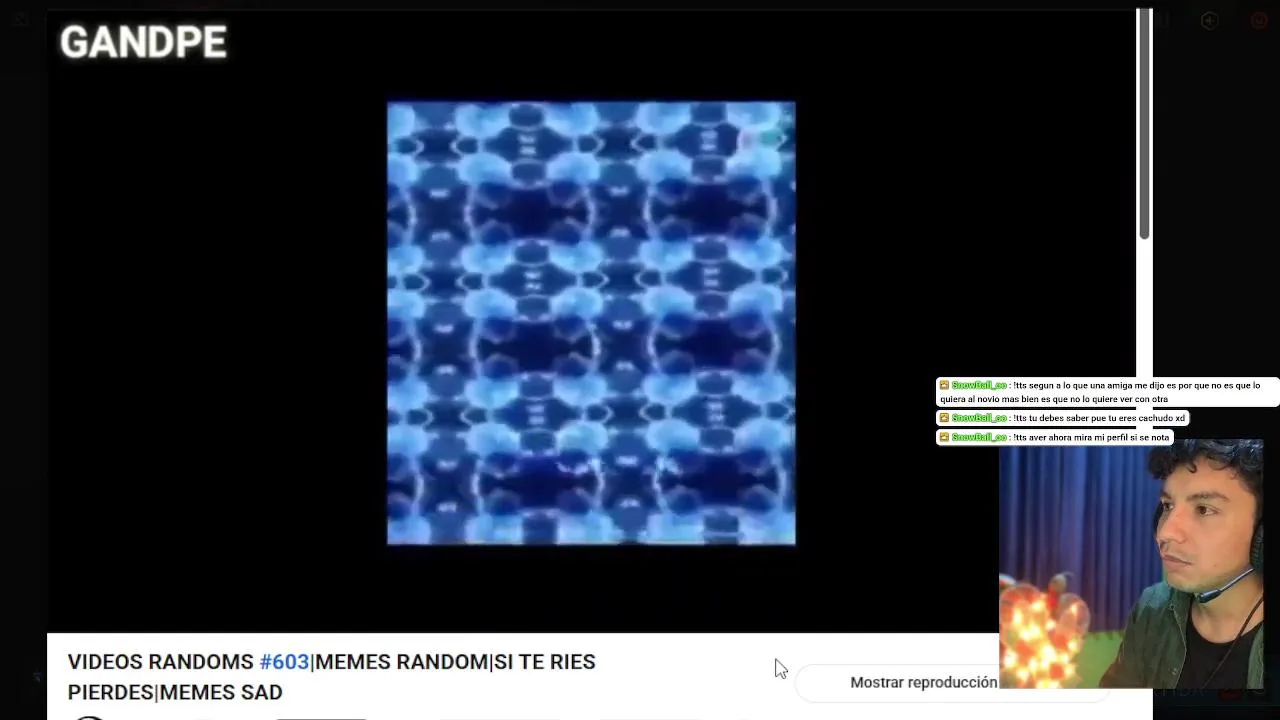Click the video title "VIDEOS RANDOMS" text
The image size is (1280, 720).
tap(161, 662)
